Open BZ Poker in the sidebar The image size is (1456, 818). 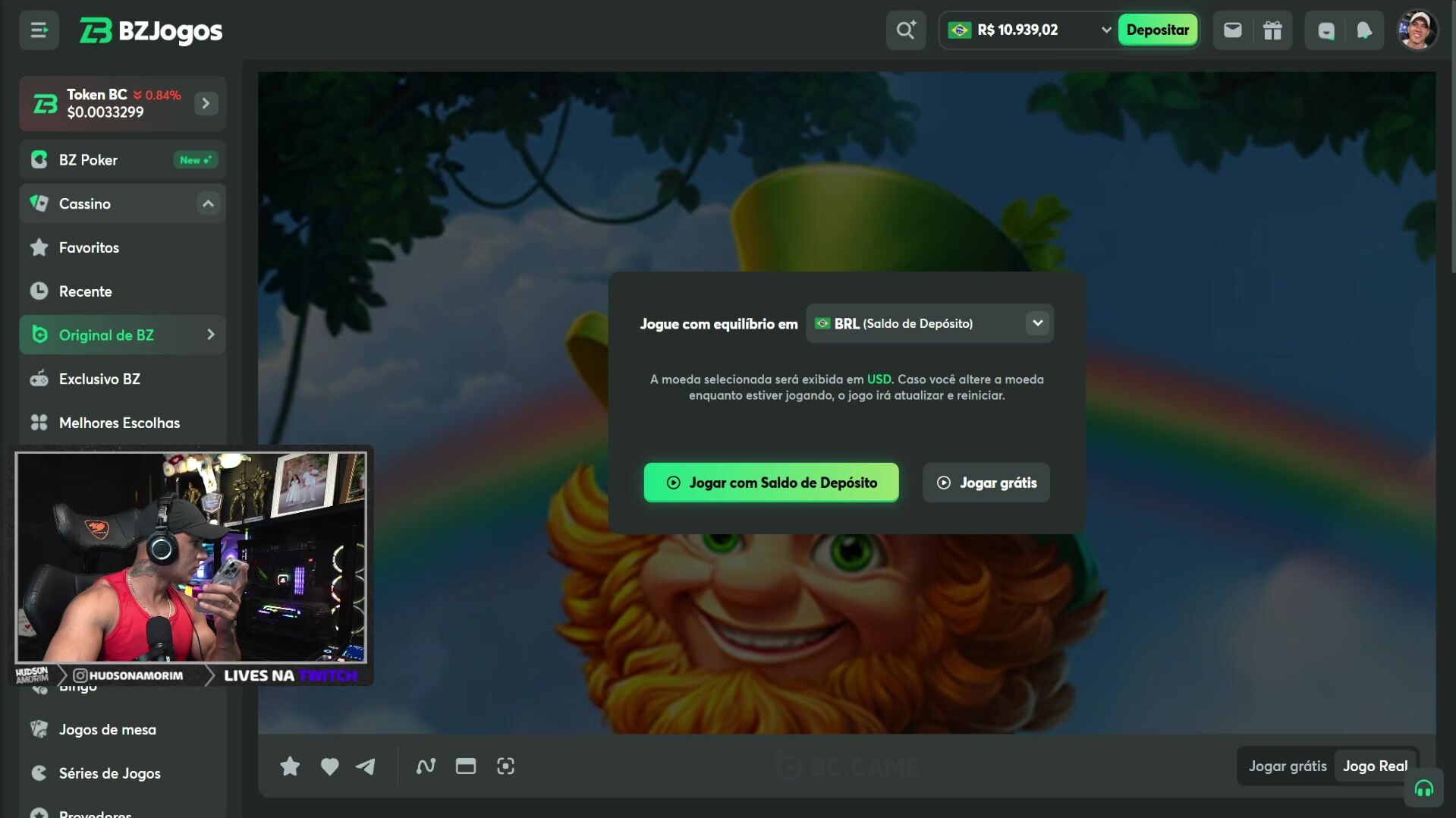point(122,159)
